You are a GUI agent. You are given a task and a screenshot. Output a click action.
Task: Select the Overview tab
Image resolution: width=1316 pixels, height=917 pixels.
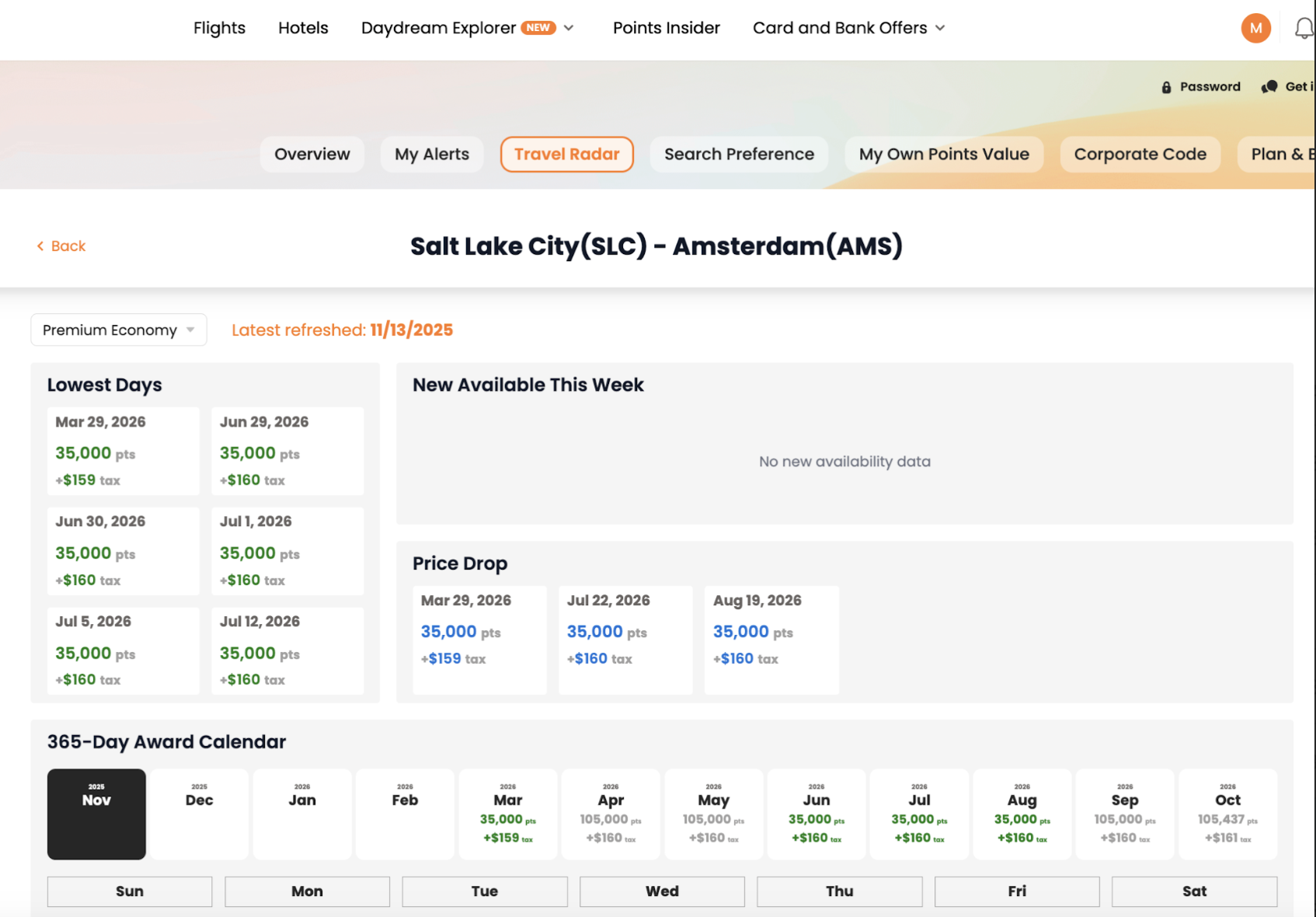[x=312, y=154]
